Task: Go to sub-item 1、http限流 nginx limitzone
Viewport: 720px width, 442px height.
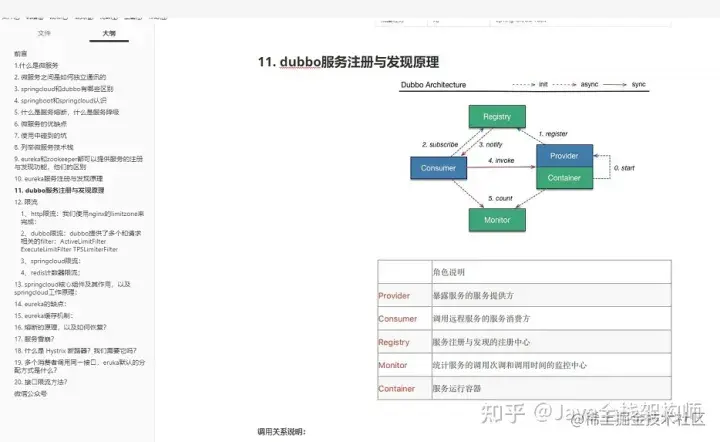Action: click(82, 218)
